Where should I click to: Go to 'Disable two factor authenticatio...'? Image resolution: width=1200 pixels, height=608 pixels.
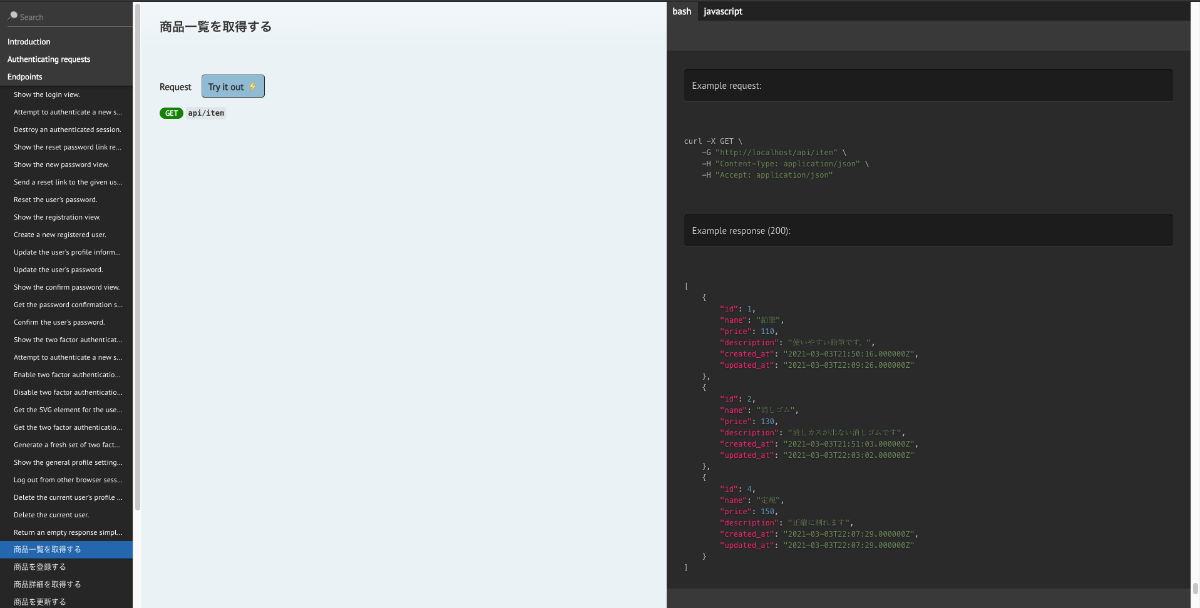tap(66, 392)
